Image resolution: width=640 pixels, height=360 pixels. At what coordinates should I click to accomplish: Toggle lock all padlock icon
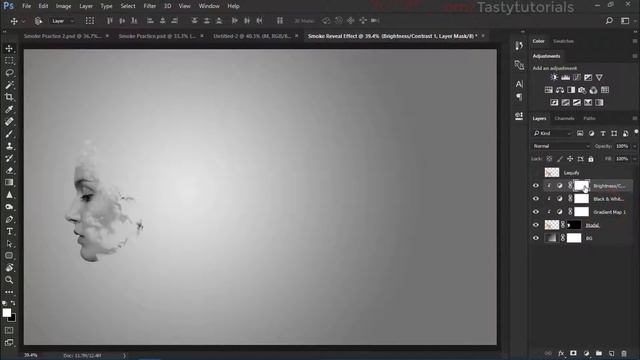[x=591, y=159]
